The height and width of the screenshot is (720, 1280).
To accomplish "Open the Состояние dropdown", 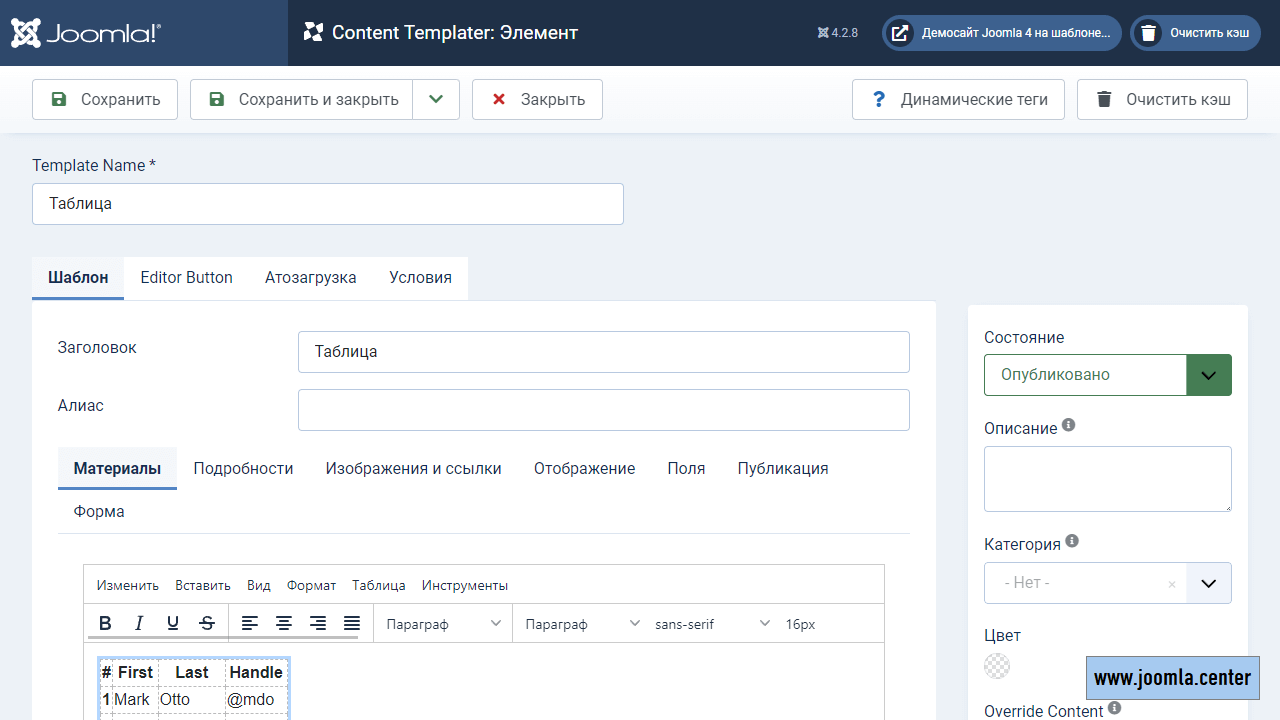I will [x=1107, y=375].
